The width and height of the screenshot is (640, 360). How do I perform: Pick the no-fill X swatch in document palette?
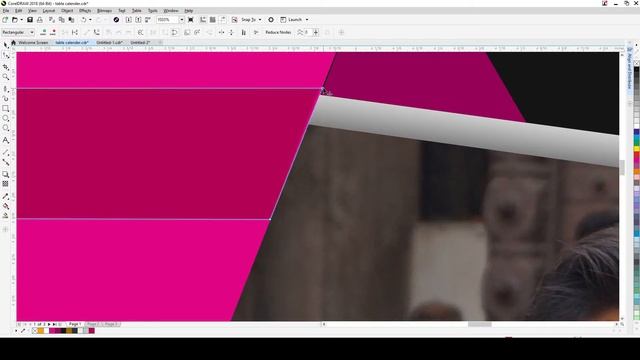35,331
